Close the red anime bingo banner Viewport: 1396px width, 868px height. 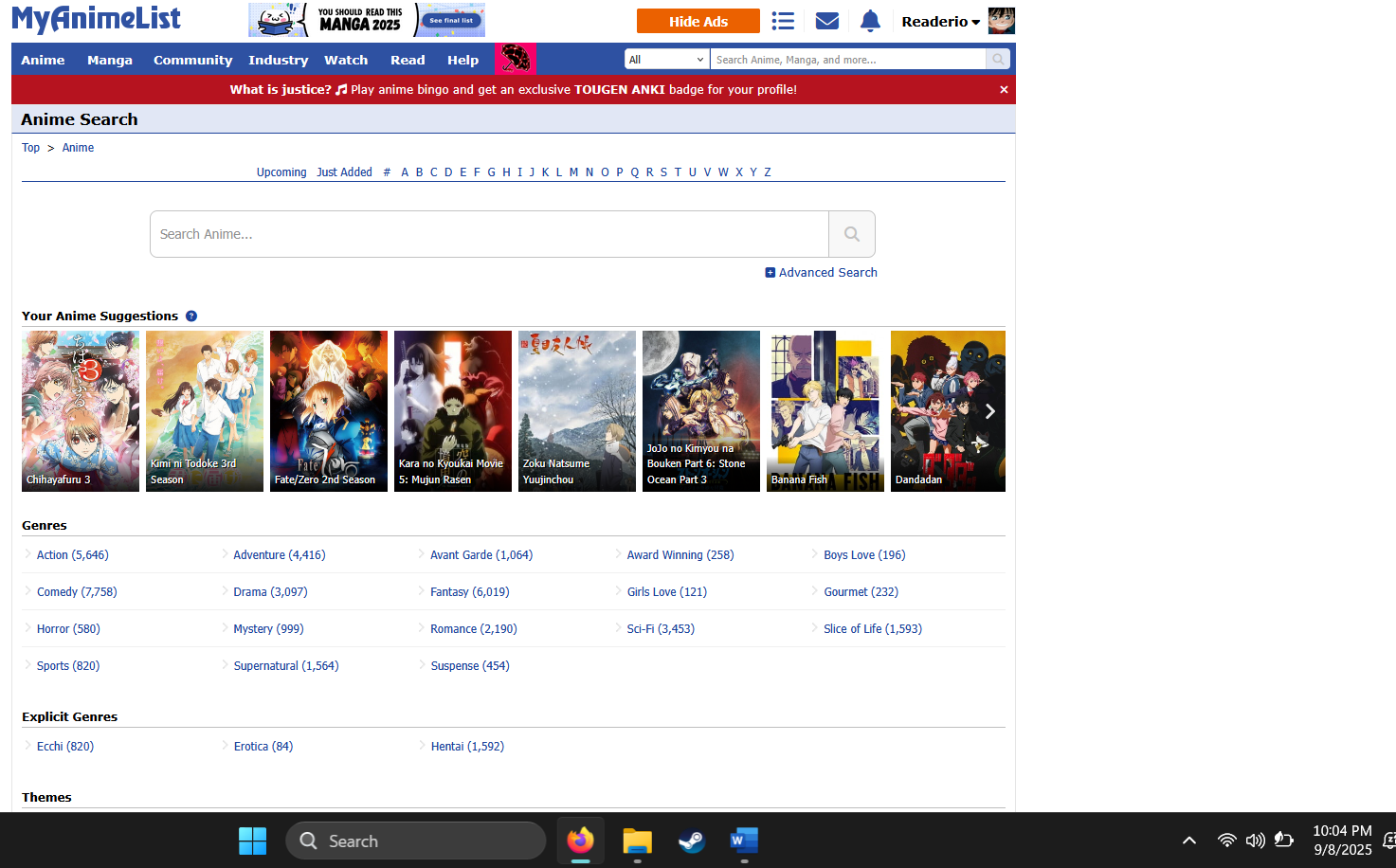[1004, 90]
